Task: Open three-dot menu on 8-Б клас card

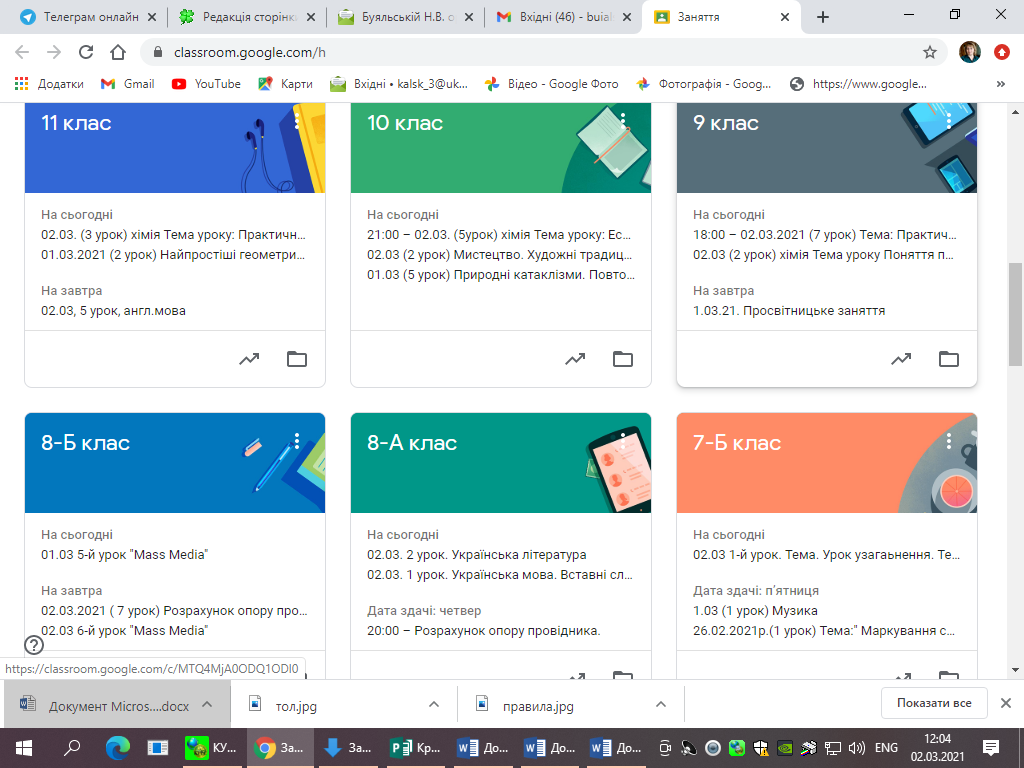Action: click(297, 441)
